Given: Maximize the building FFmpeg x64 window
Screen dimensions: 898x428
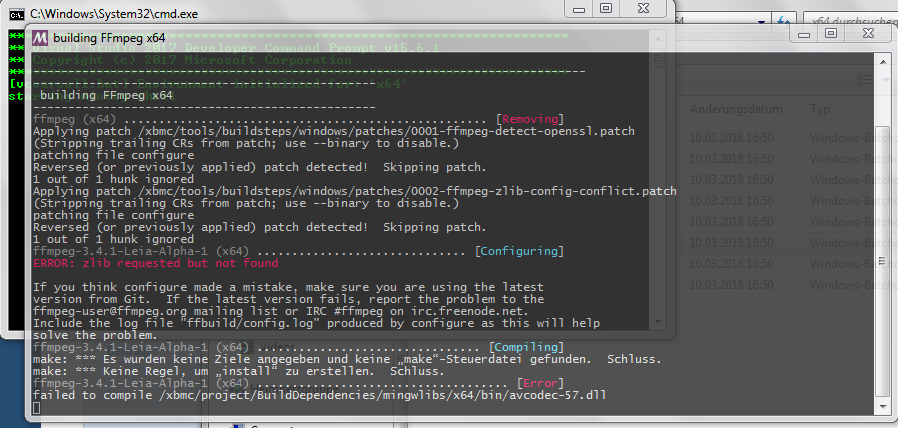Looking at the screenshot, I should 830,34.
